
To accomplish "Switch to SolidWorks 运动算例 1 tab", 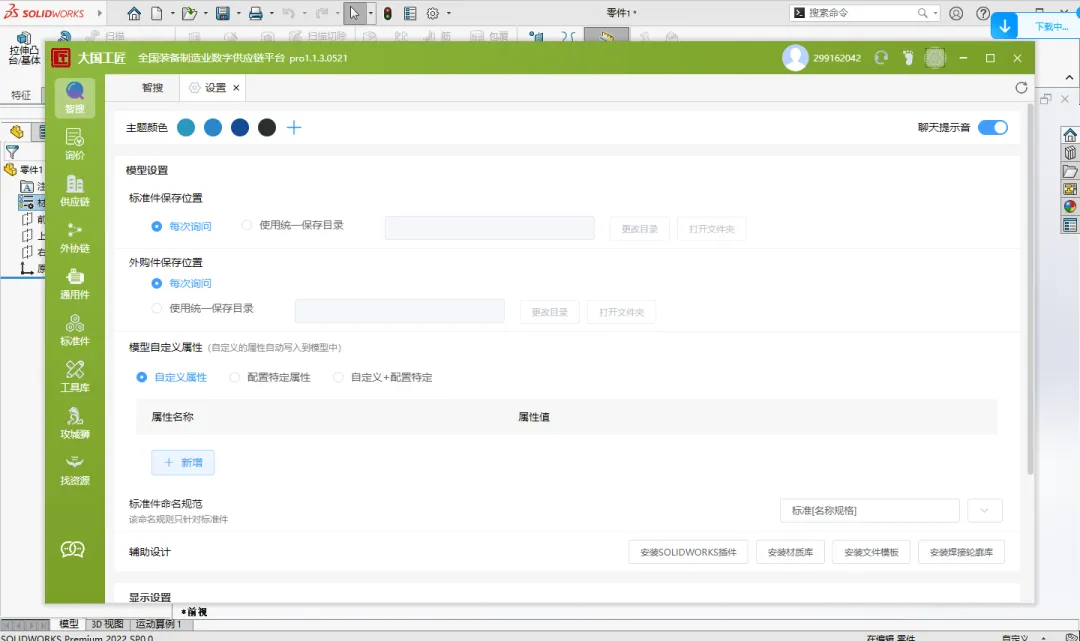I will pos(158,624).
